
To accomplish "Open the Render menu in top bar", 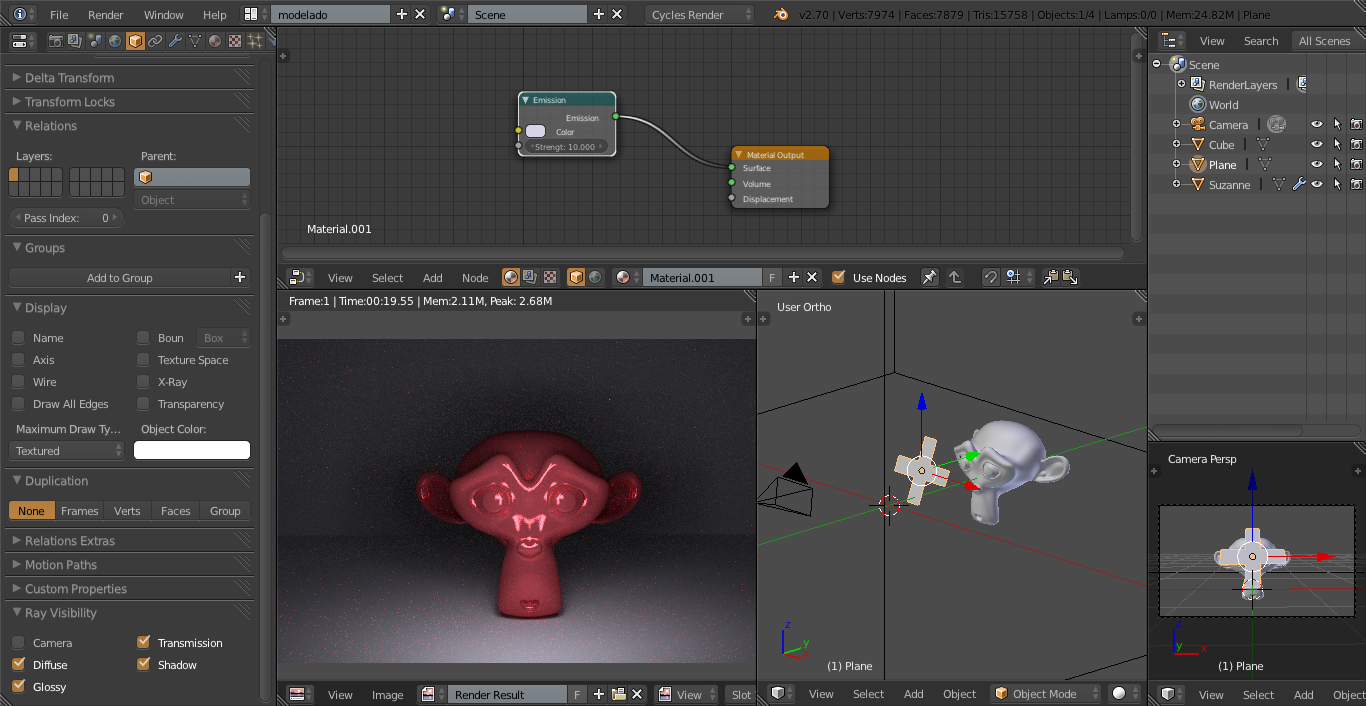I will pos(106,14).
